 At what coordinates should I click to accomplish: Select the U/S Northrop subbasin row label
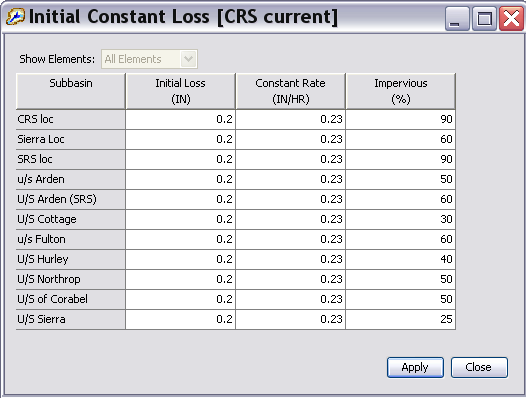click(71, 279)
